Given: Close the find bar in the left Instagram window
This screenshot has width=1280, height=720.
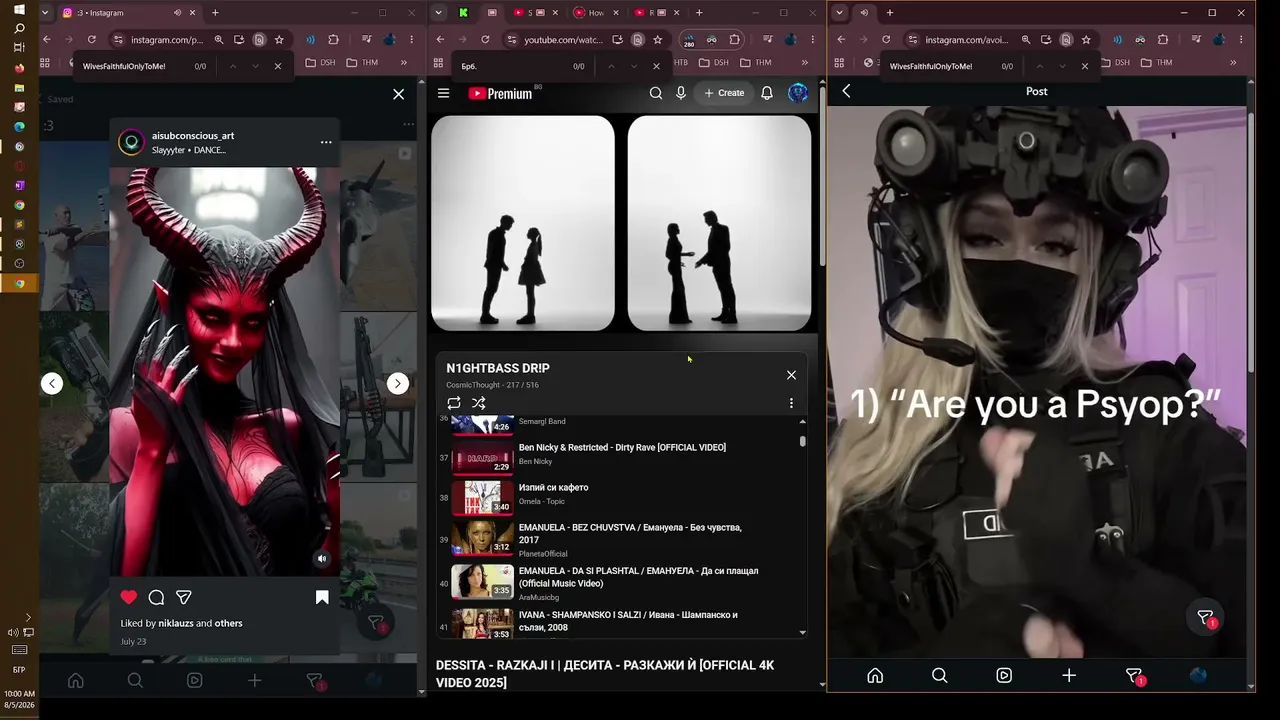Looking at the screenshot, I should point(278,66).
